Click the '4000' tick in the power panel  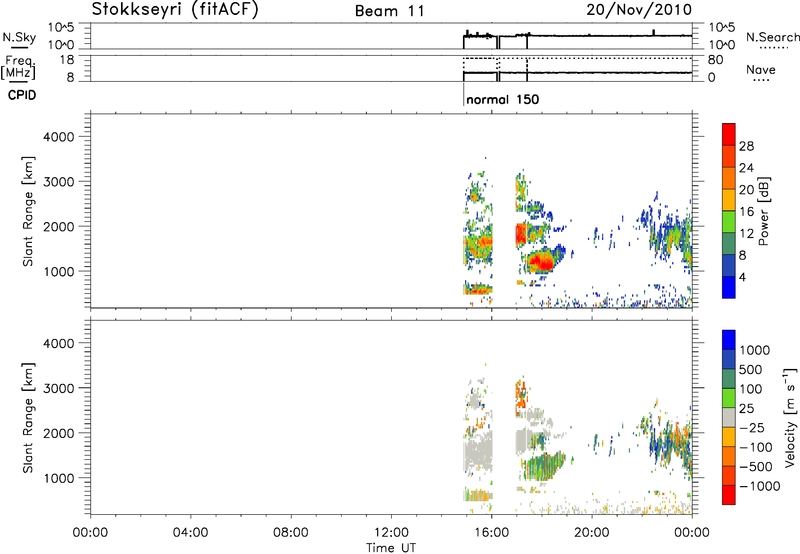coord(59,137)
